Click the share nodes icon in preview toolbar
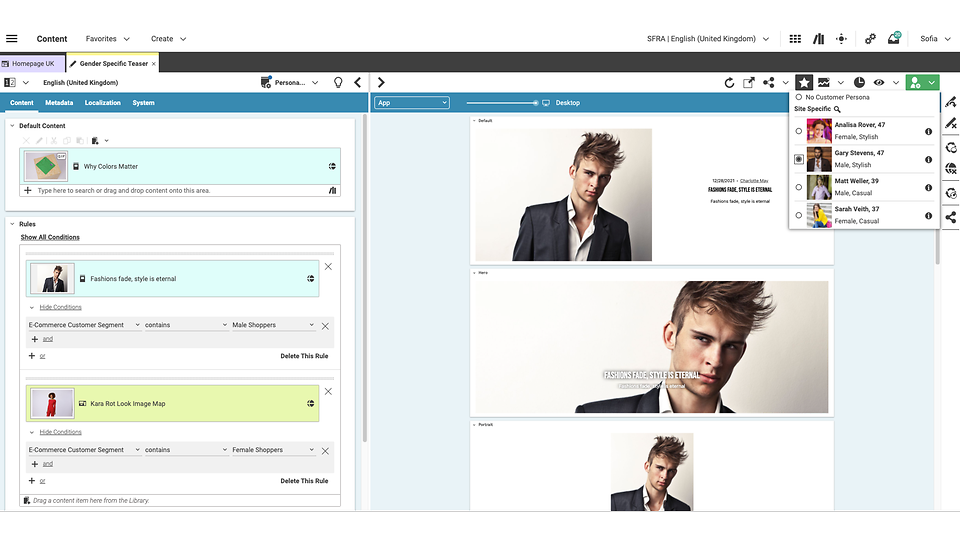Viewport: 960px width, 540px height. (768, 82)
